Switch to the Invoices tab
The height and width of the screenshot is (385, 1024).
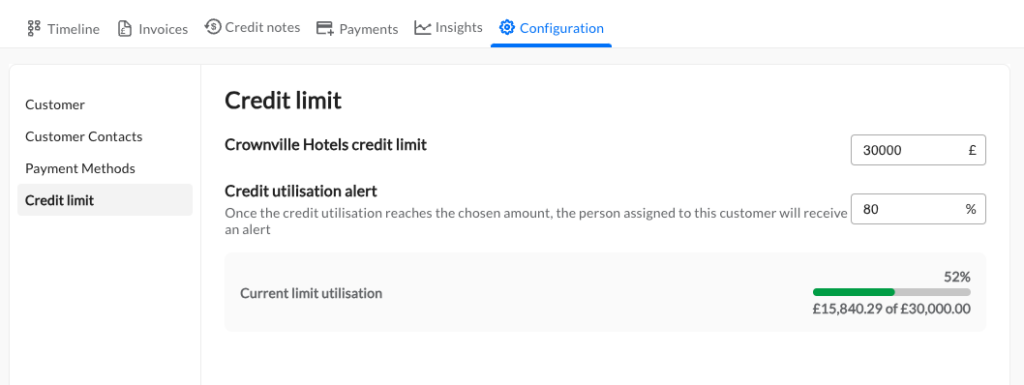tap(153, 29)
